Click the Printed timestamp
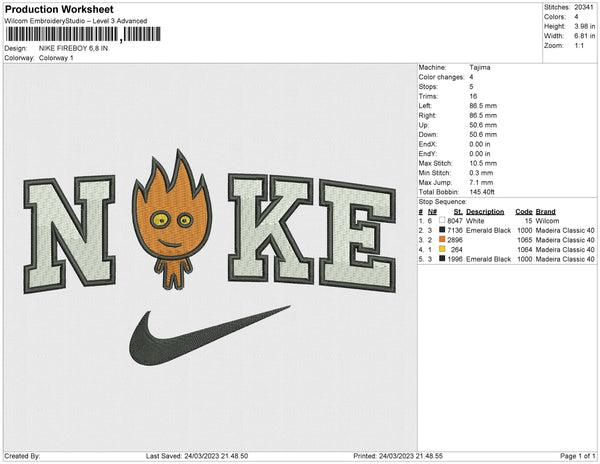Image resolution: width=600 pixels, height=464 pixels. point(398,456)
